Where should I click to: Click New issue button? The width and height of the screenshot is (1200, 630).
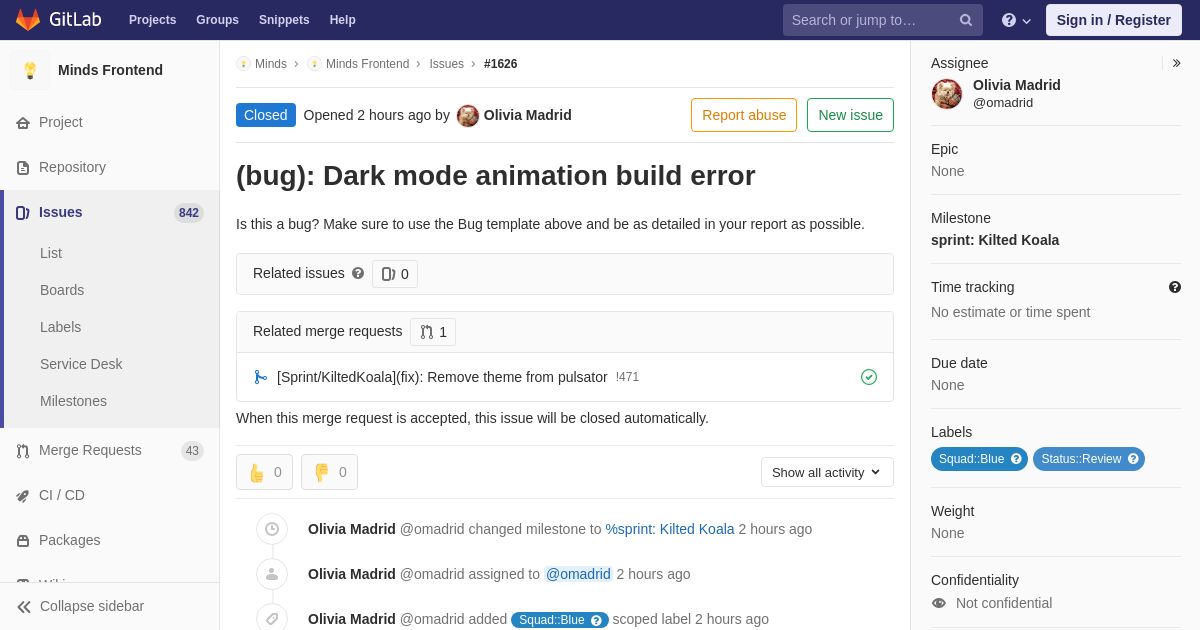click(850, 115)
